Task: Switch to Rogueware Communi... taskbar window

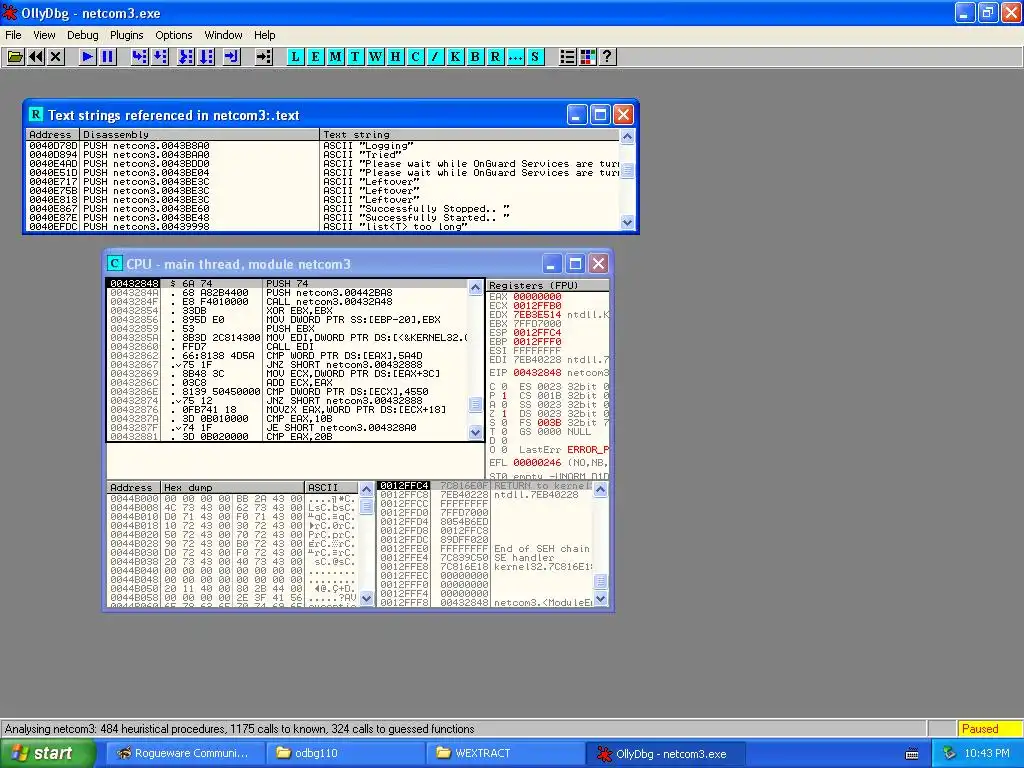Action: point(185,753)
